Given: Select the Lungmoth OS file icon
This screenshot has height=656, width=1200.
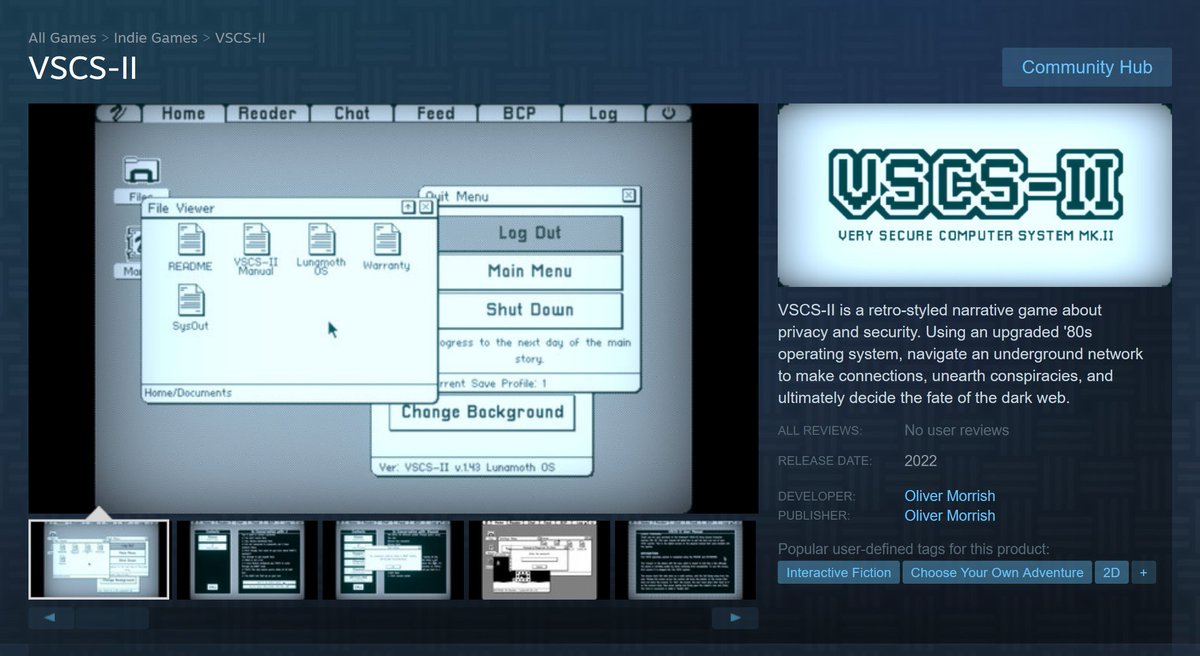Looking at the screenshot, I should 321,243.
